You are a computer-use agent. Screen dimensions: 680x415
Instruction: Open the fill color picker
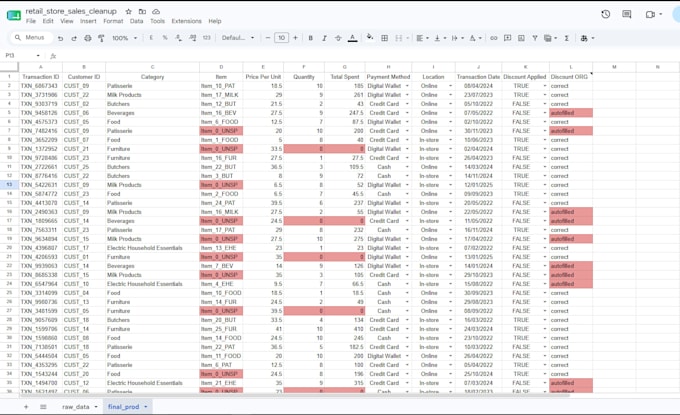pyautogui.click(x=369, y=38)
